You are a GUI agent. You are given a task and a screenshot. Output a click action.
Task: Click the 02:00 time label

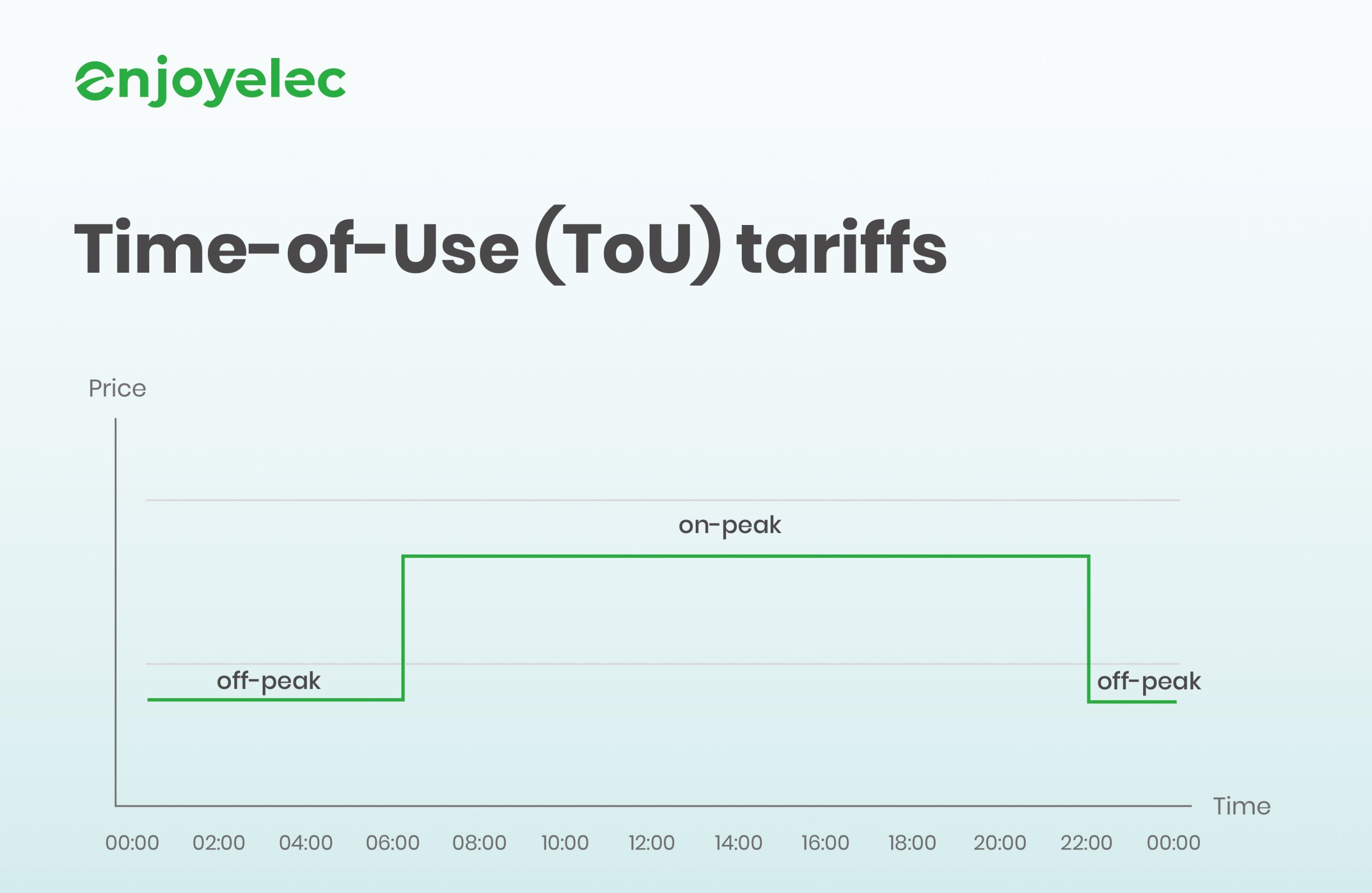[219, 843]
